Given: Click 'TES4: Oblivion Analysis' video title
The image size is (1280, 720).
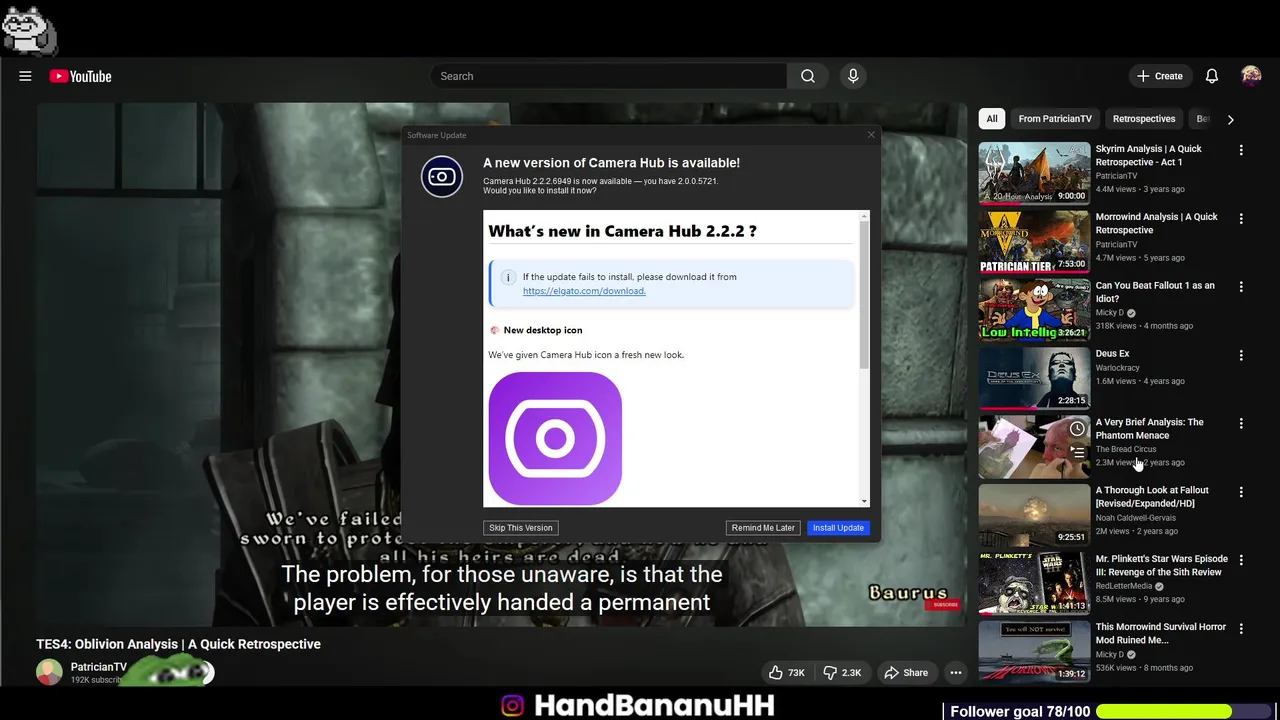Looking at the screenshot, I should [179, 644].
